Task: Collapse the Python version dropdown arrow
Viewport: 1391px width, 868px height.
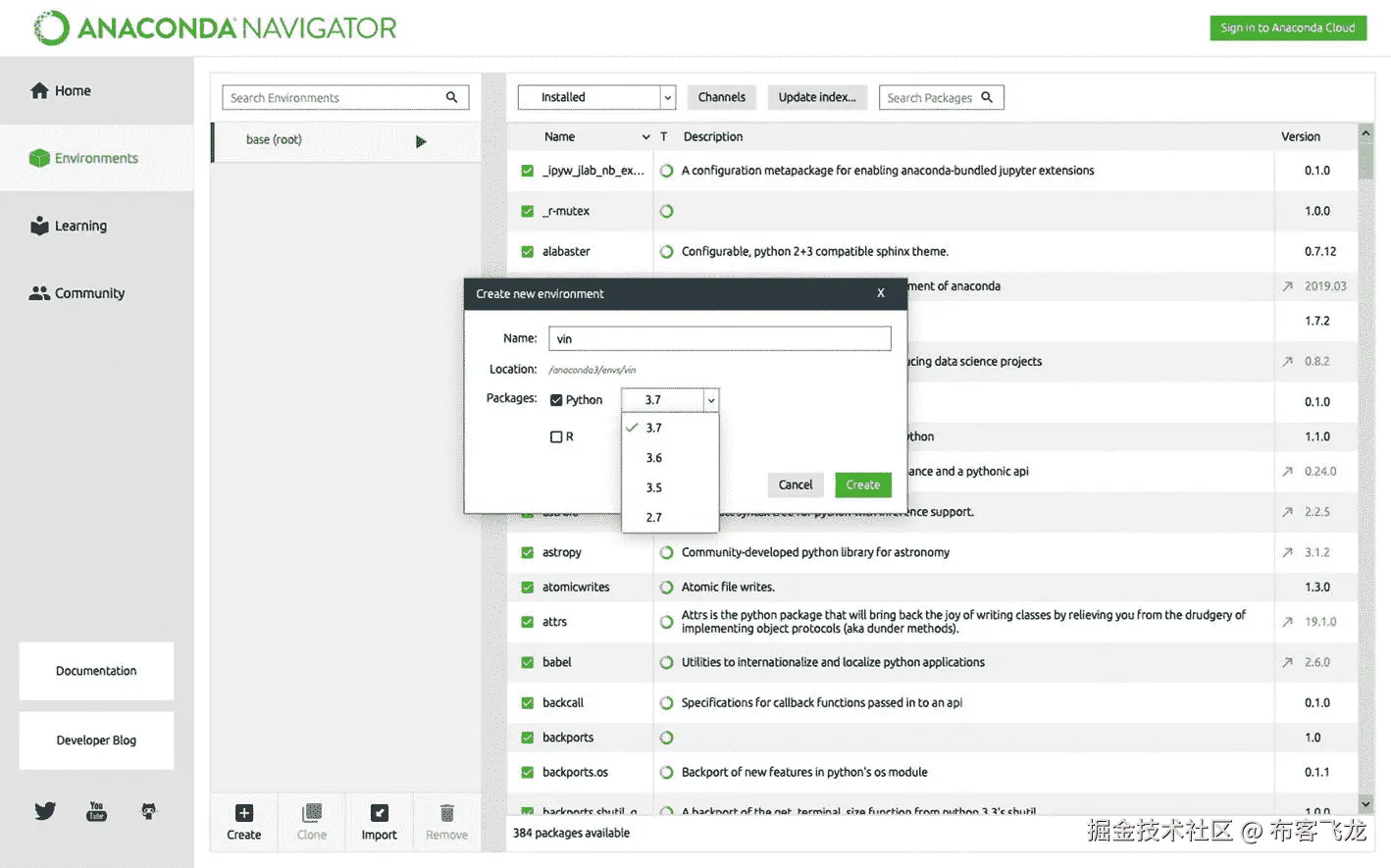Action: pyautogui.click(x=711, y=400)
